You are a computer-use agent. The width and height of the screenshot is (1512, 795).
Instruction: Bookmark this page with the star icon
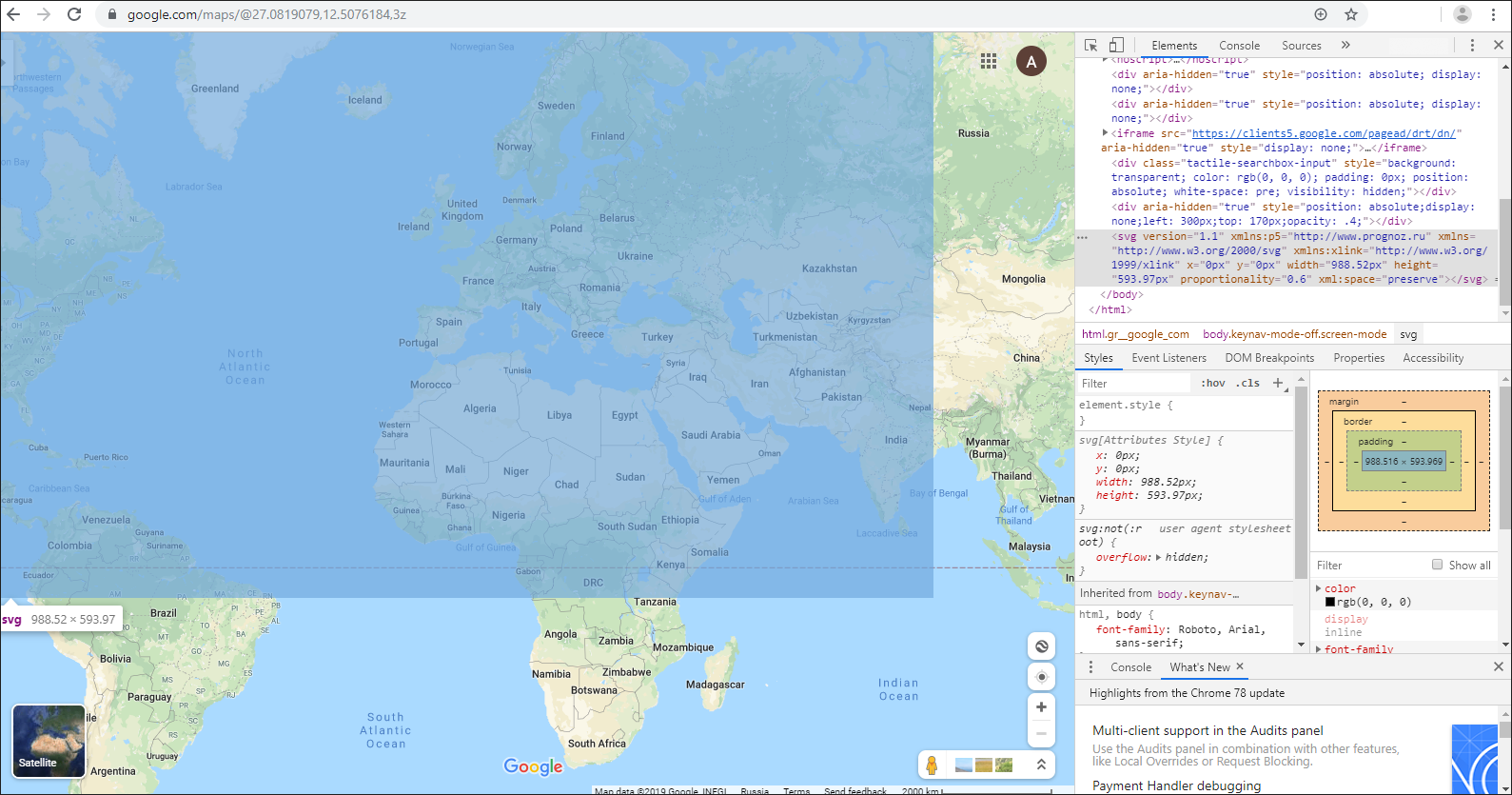(x=1351, y=14)
